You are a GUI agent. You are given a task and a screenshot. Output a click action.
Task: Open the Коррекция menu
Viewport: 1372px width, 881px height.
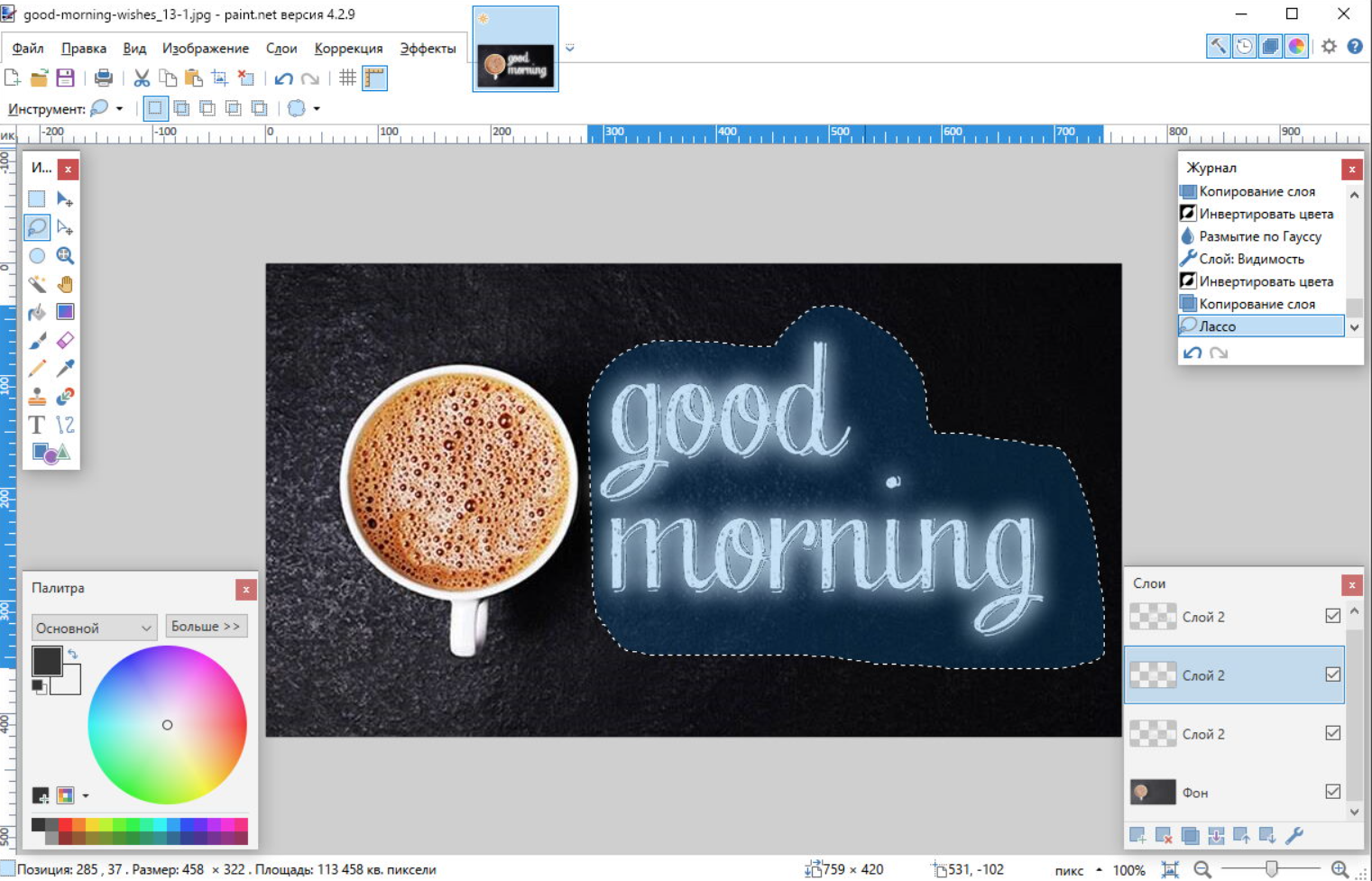(x=348, y=49)
